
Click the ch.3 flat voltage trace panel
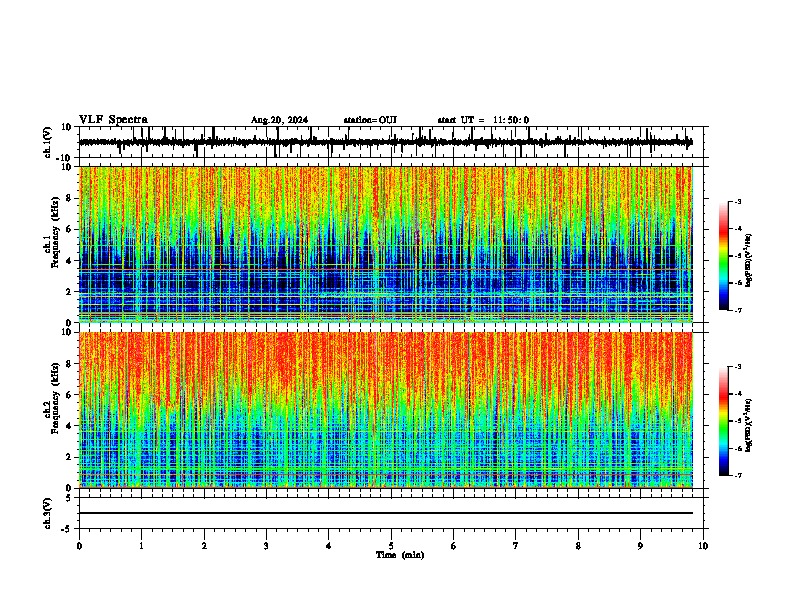click(x=391, y=513)
